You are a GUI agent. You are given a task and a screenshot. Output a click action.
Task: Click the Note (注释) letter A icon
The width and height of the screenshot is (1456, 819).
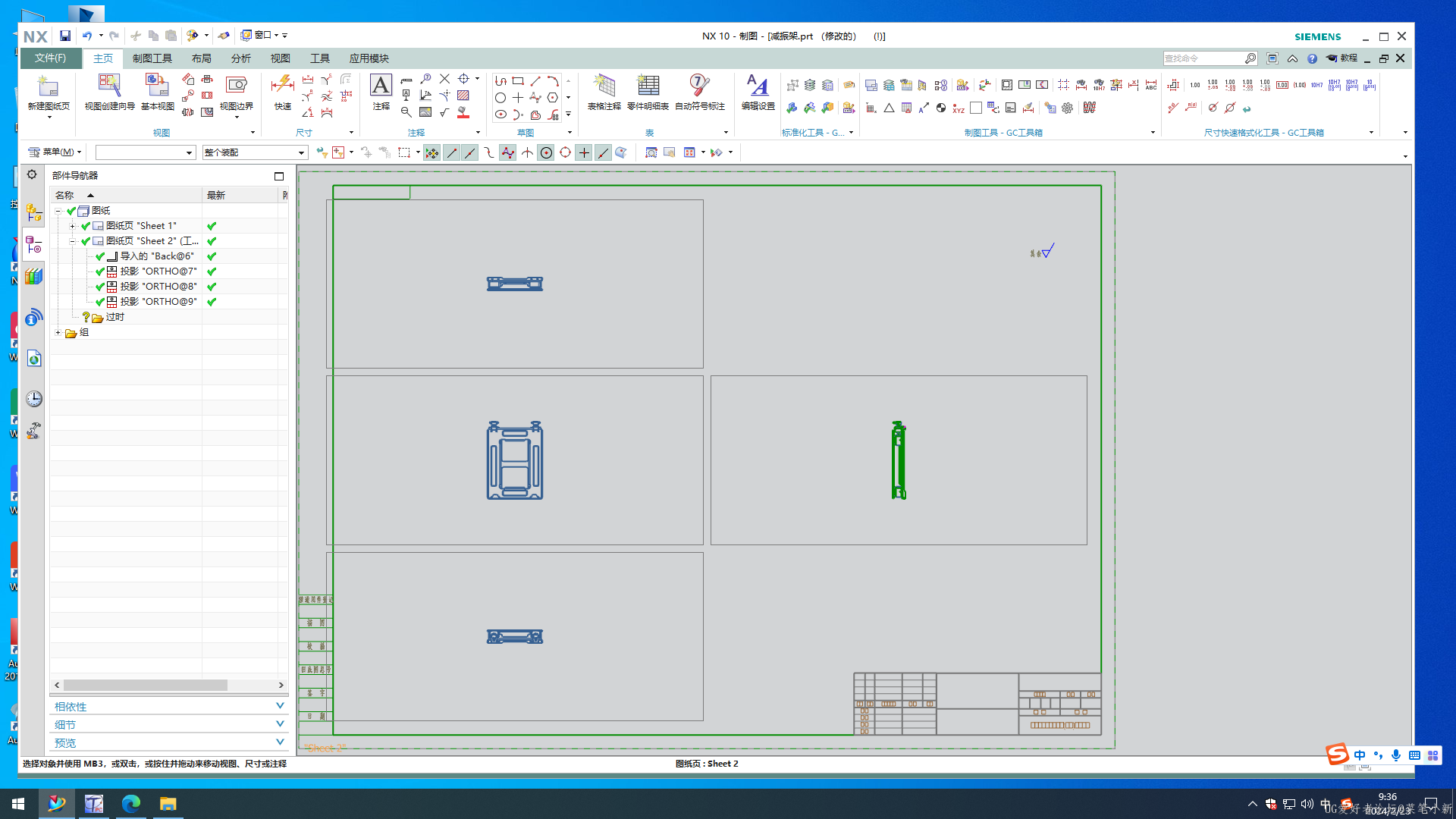381,85
